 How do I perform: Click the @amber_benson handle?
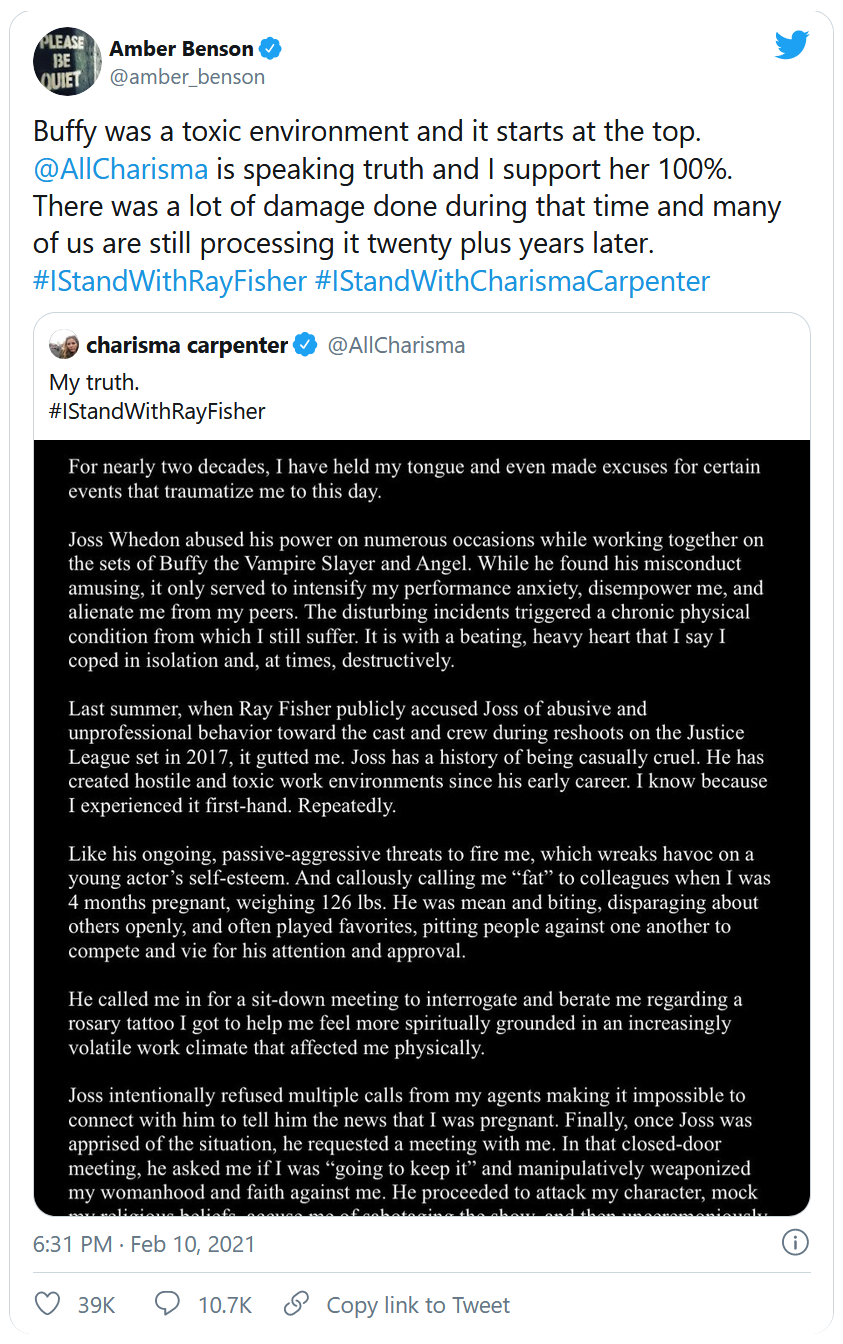point(187,77)
